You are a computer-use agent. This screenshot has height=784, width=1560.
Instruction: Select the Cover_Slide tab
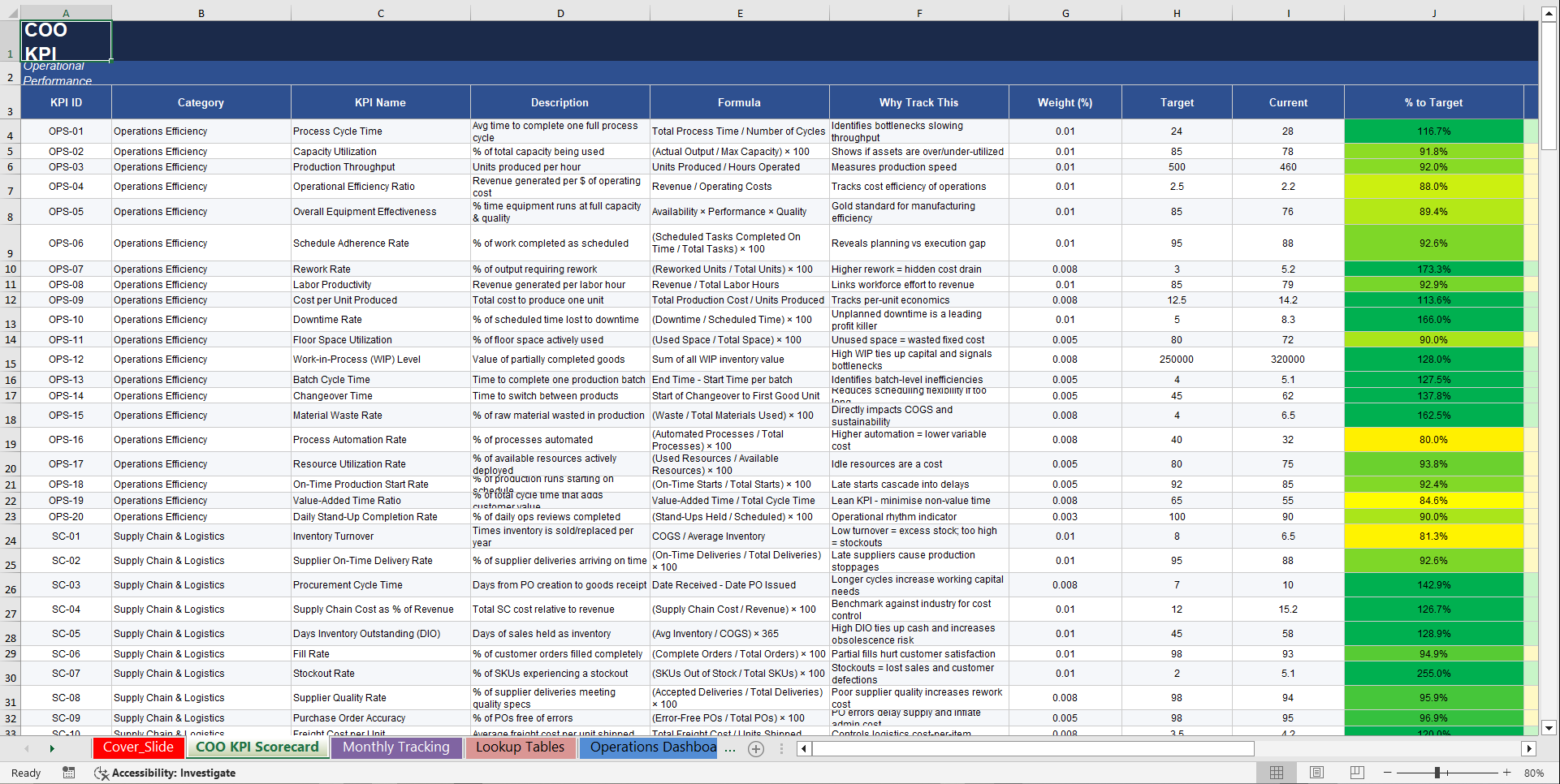click(x=138, y=747)
